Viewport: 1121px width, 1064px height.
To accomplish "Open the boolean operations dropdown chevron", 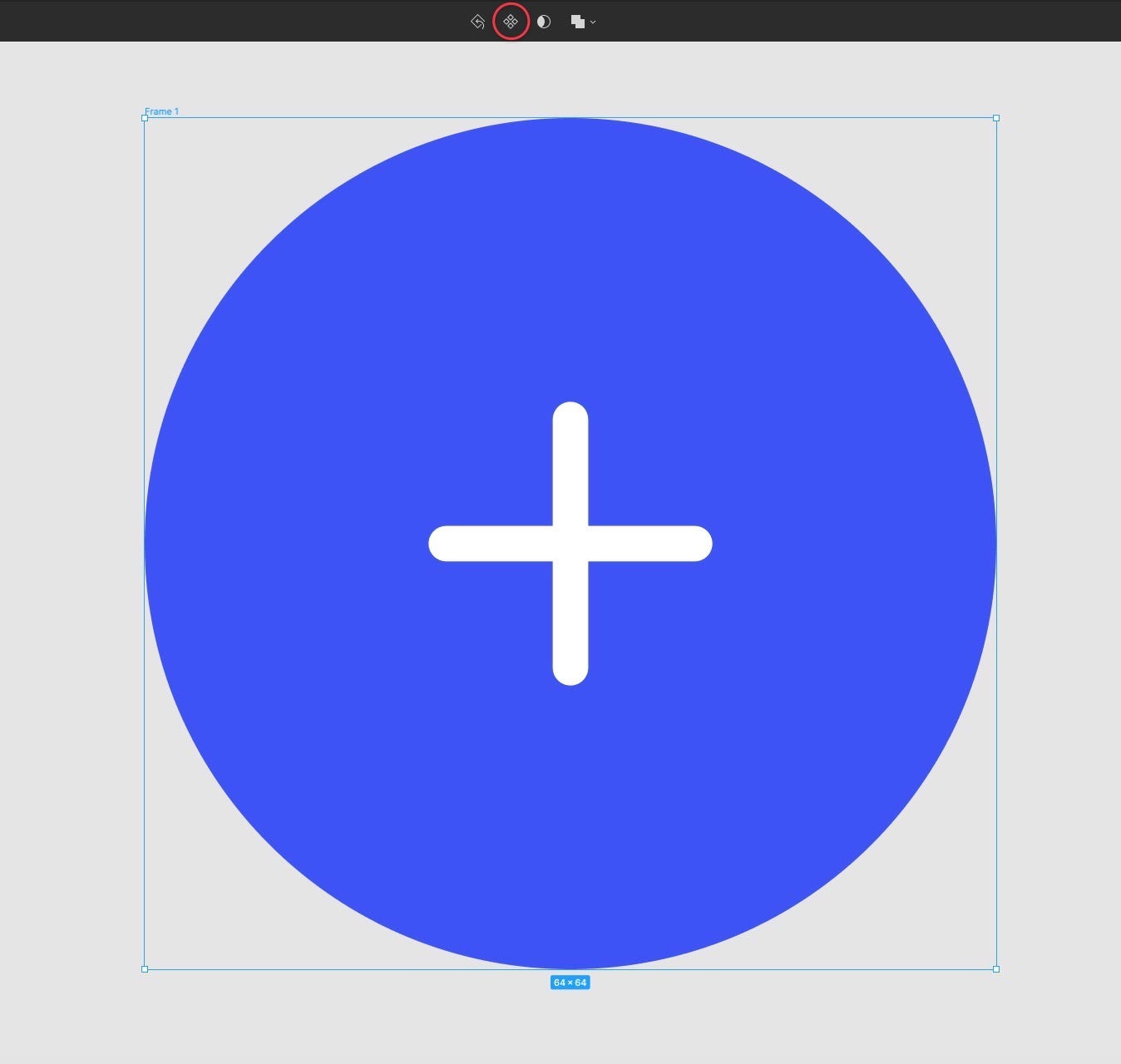I will 593,22.
